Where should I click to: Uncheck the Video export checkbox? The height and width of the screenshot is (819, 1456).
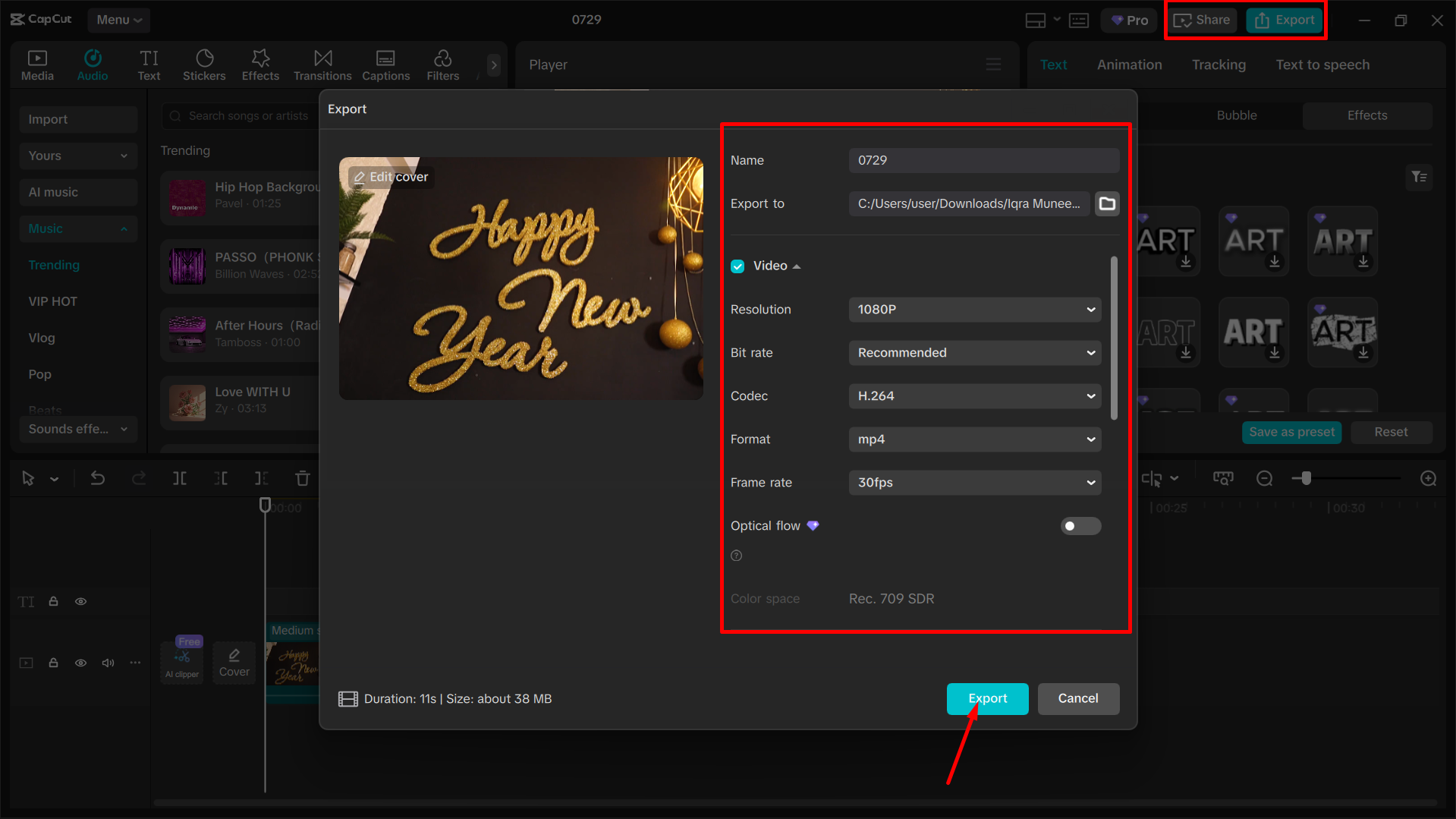tap(737, 266)
